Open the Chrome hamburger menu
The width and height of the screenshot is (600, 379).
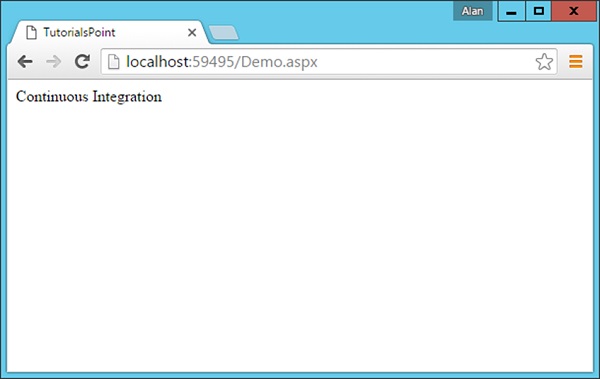click(x=576, y=62)
